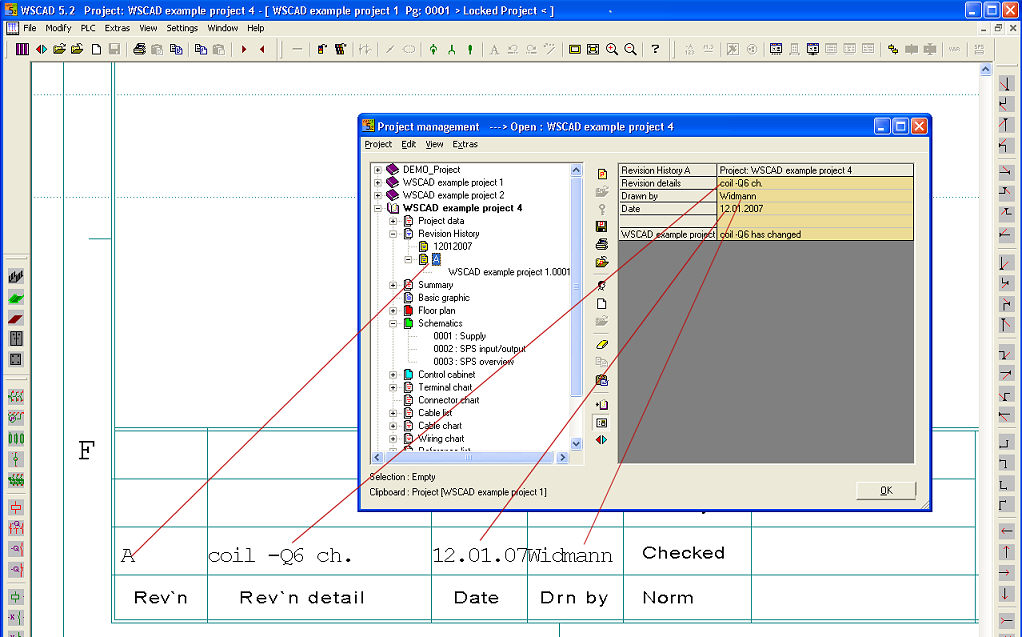Click the blank page icon in the dialog toolbar
The width and height of the screenshot is (1022, 637).
602,303
